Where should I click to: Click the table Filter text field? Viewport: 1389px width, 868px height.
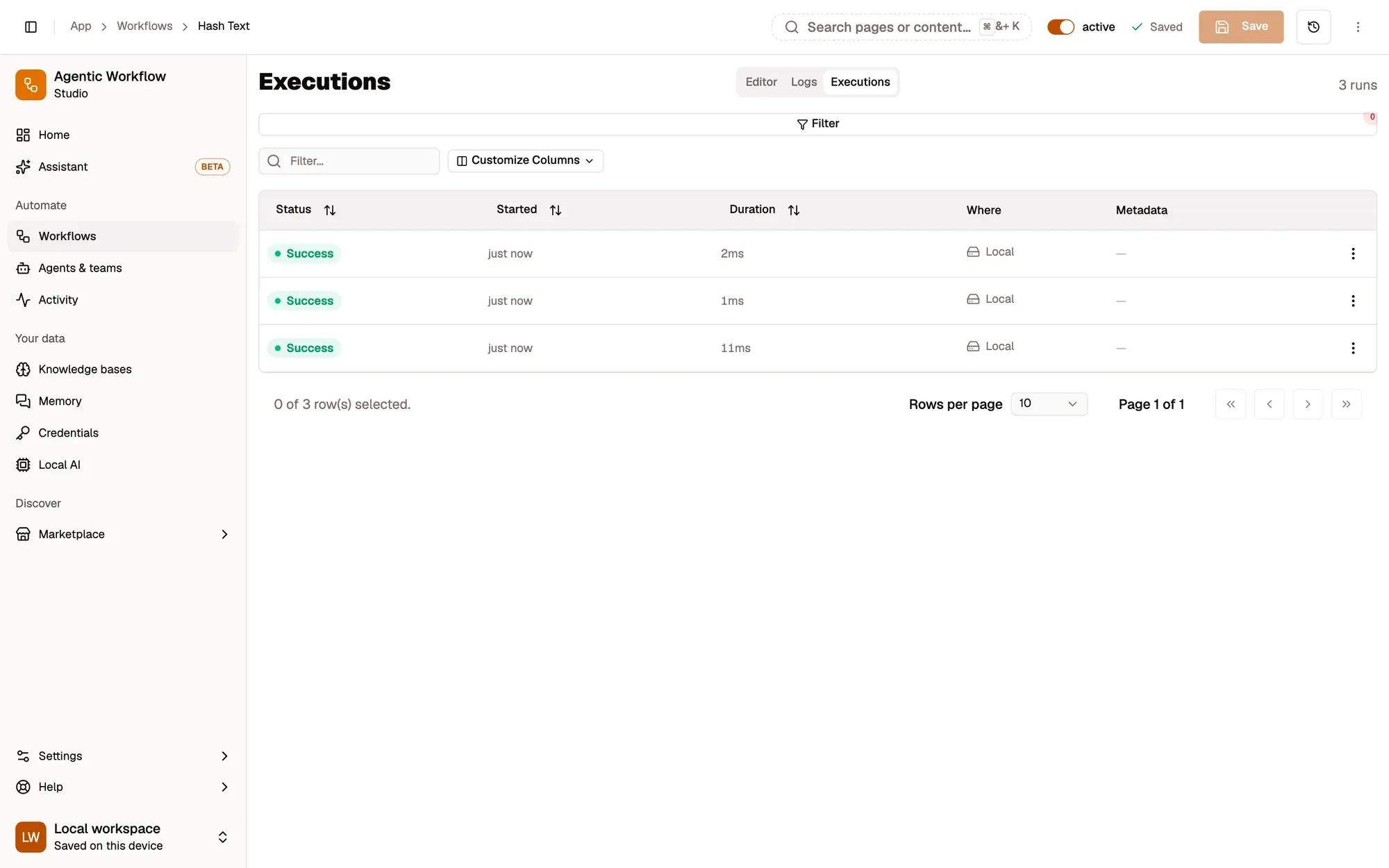pyautogui.click(x=349, y=161)
